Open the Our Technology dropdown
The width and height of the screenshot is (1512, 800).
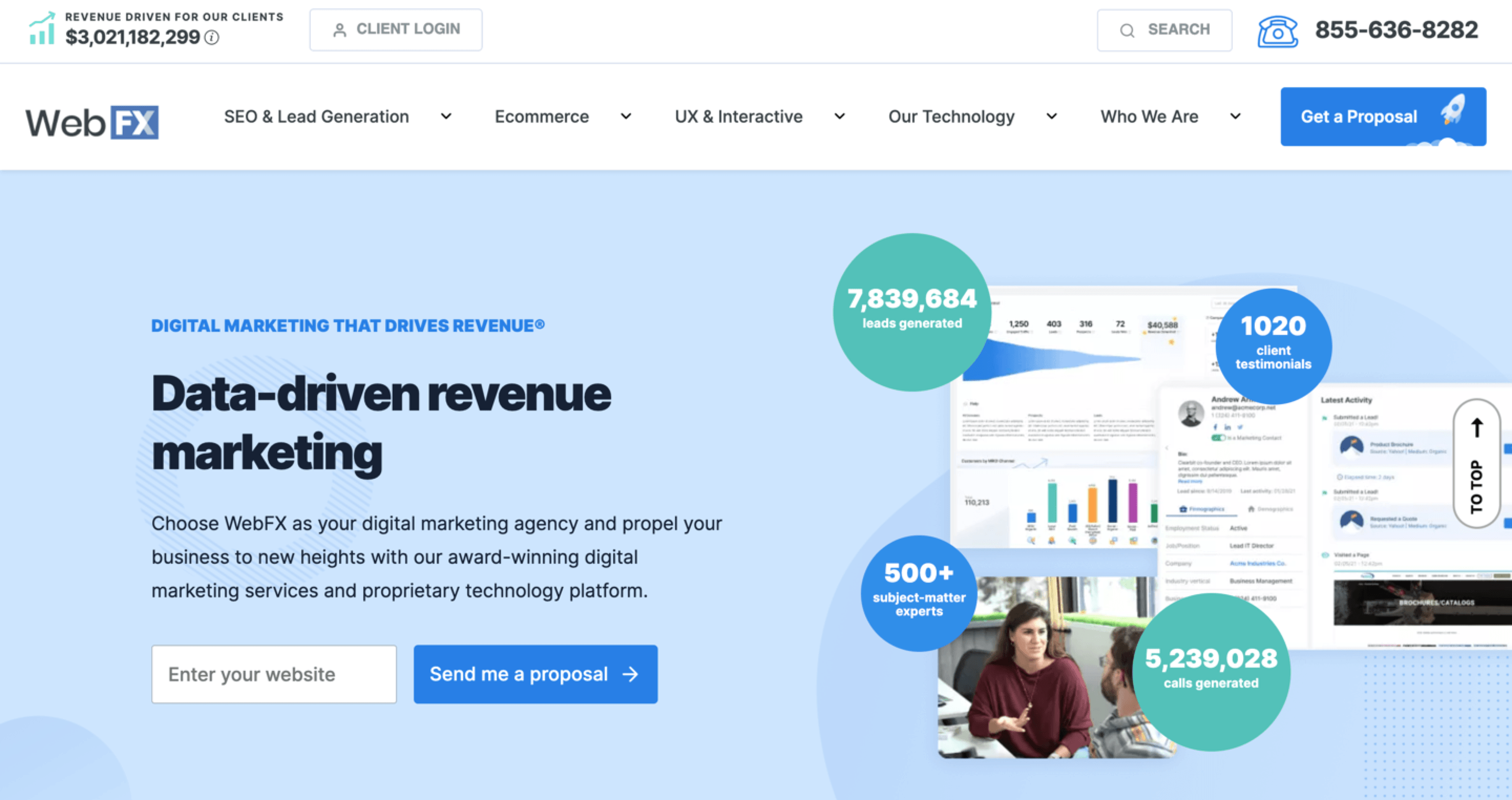[1052, 117]
